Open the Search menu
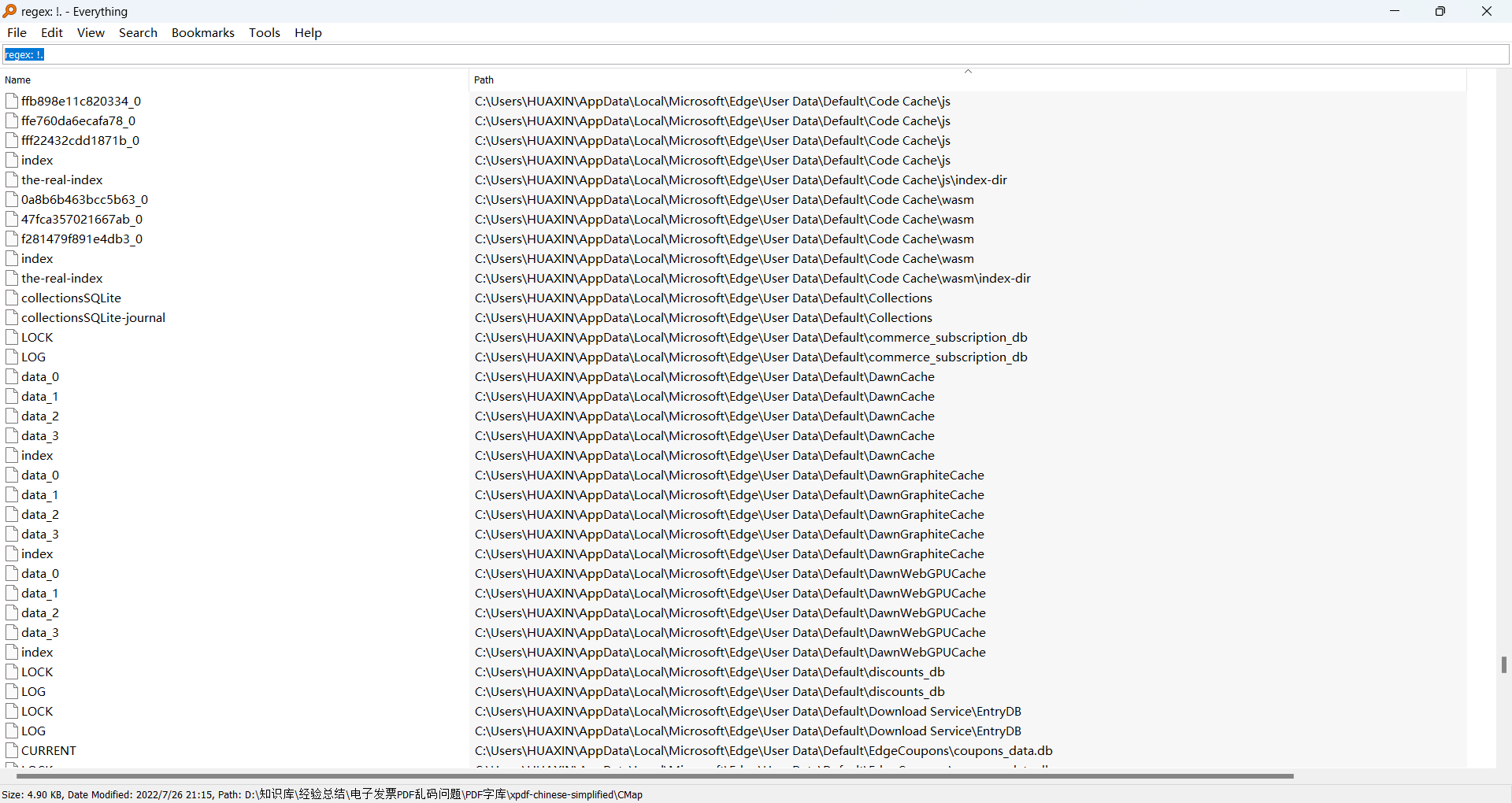The image size is (1512, 803). click(138, 32)
